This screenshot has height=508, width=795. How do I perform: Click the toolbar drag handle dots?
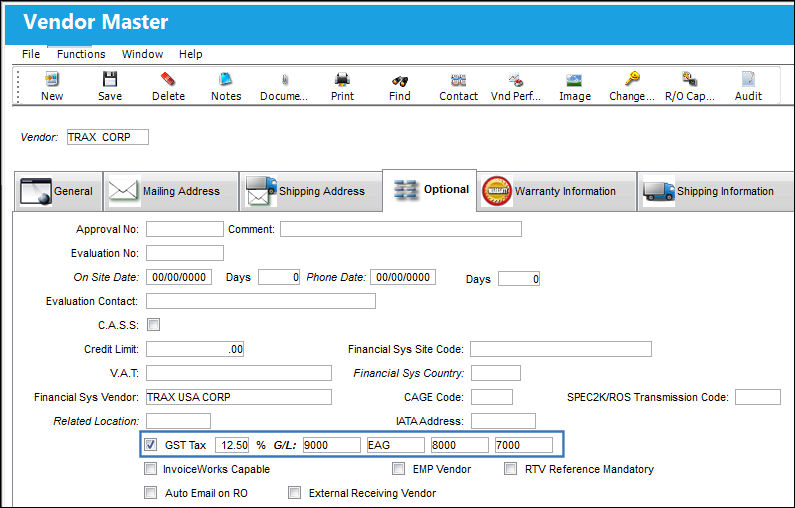[18, 86]
